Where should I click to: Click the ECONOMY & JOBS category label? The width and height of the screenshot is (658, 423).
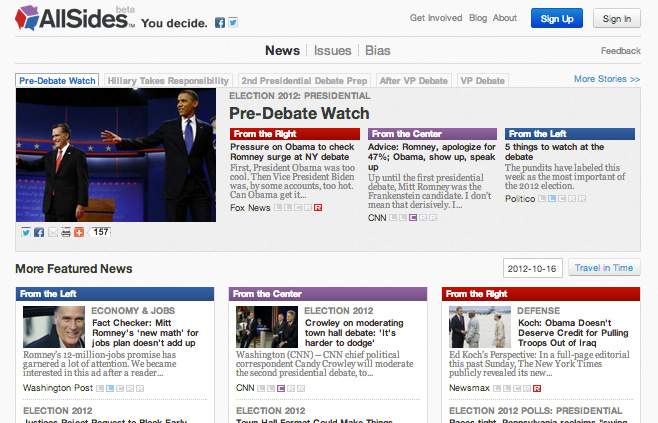click(133, 311)
